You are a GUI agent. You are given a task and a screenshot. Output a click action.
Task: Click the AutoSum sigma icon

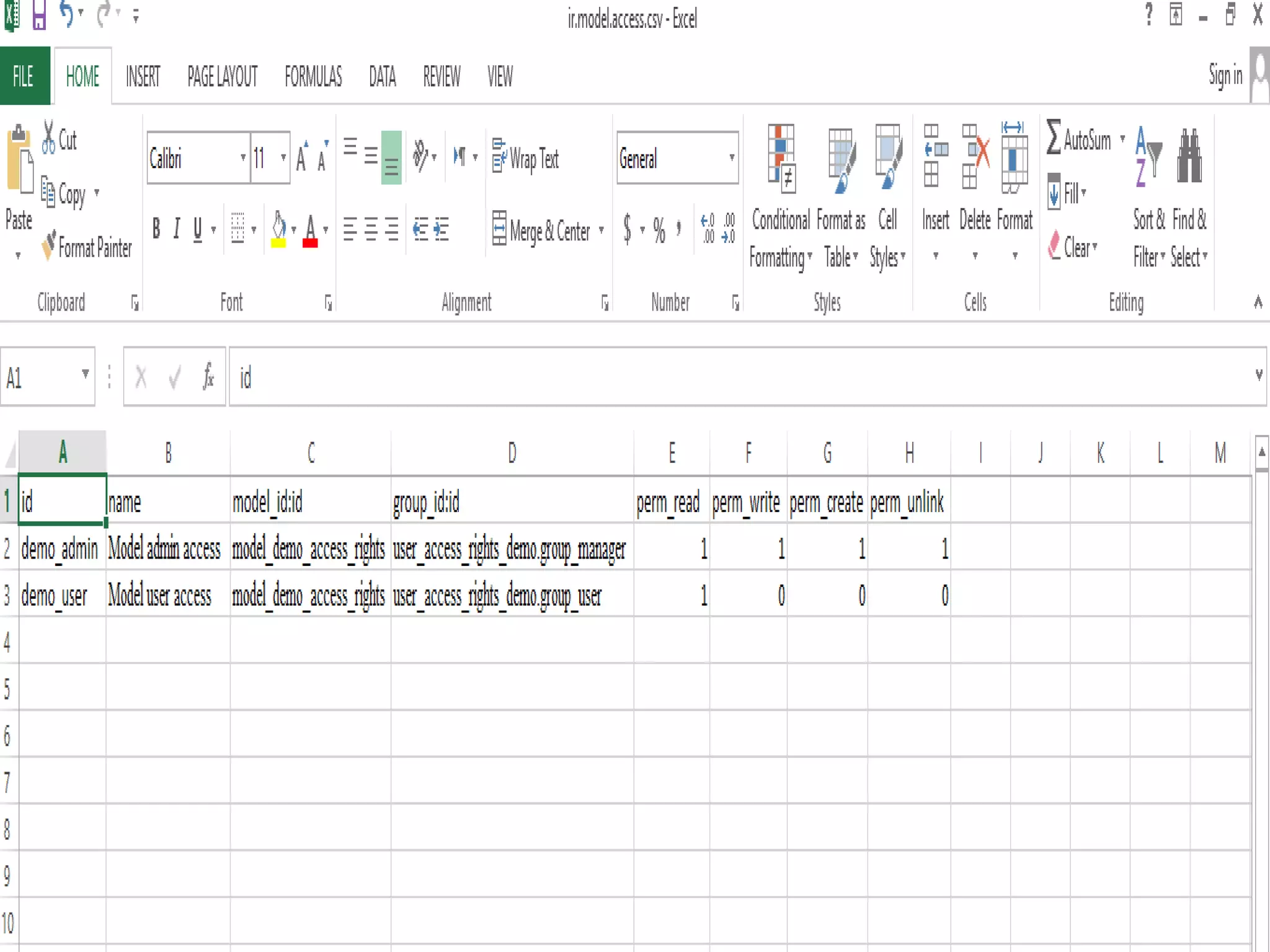1054,138
